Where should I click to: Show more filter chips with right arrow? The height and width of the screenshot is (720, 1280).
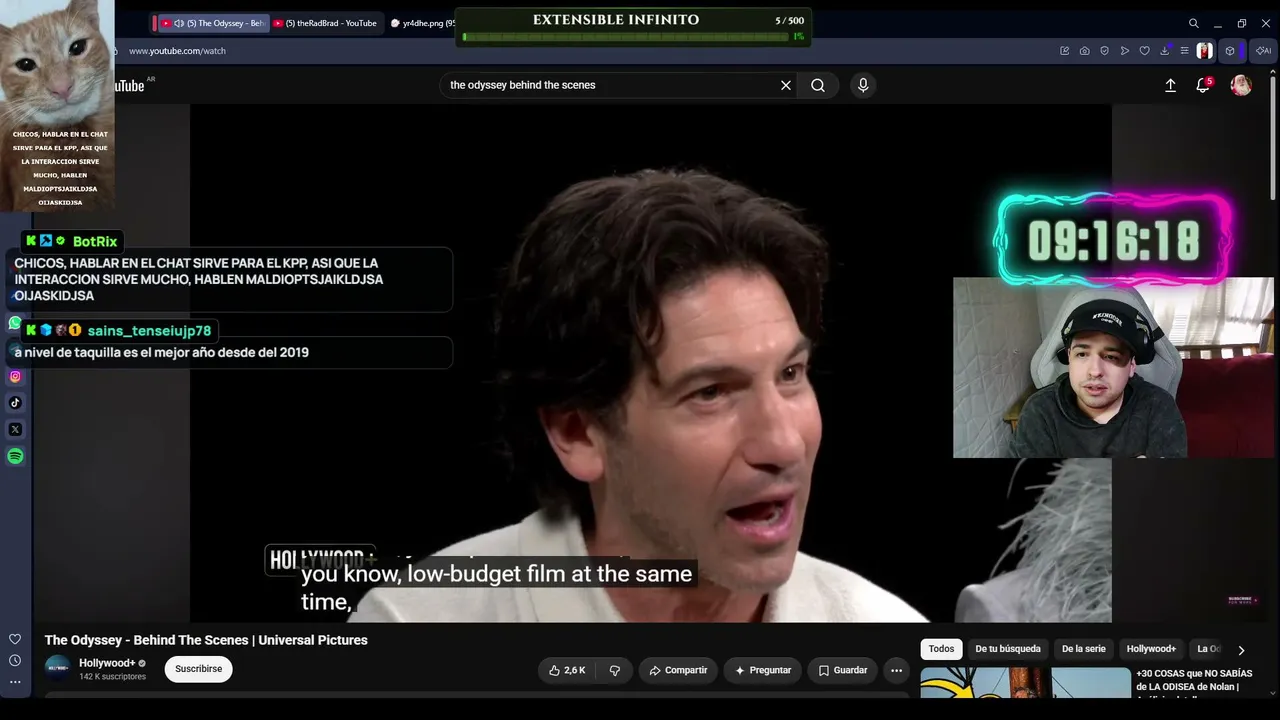pos(1241,650)
